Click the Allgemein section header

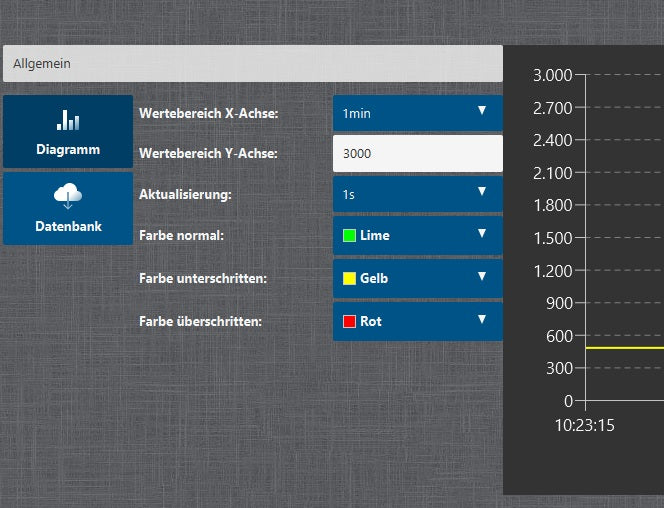252,63
